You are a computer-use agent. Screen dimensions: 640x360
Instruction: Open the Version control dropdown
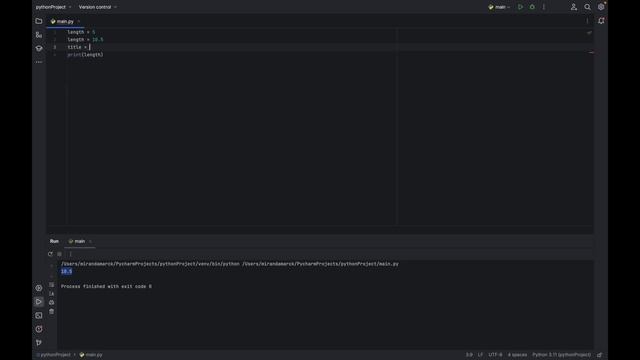pyautogui.click(x=98, y=7)
